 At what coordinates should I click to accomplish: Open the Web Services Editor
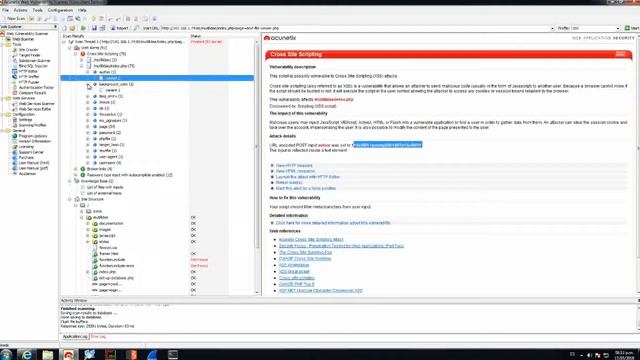[35, 109]
